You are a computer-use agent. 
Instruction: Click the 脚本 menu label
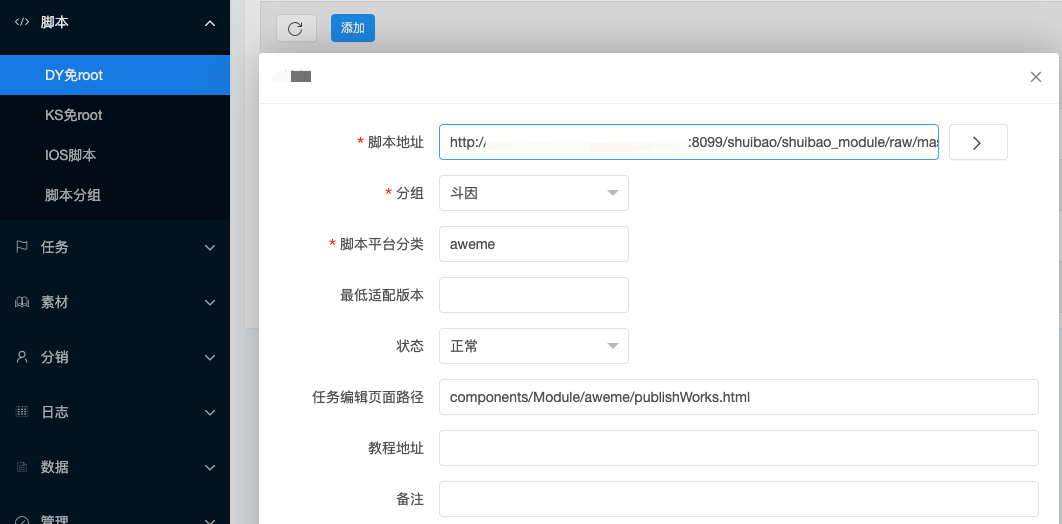coord(55,22)
